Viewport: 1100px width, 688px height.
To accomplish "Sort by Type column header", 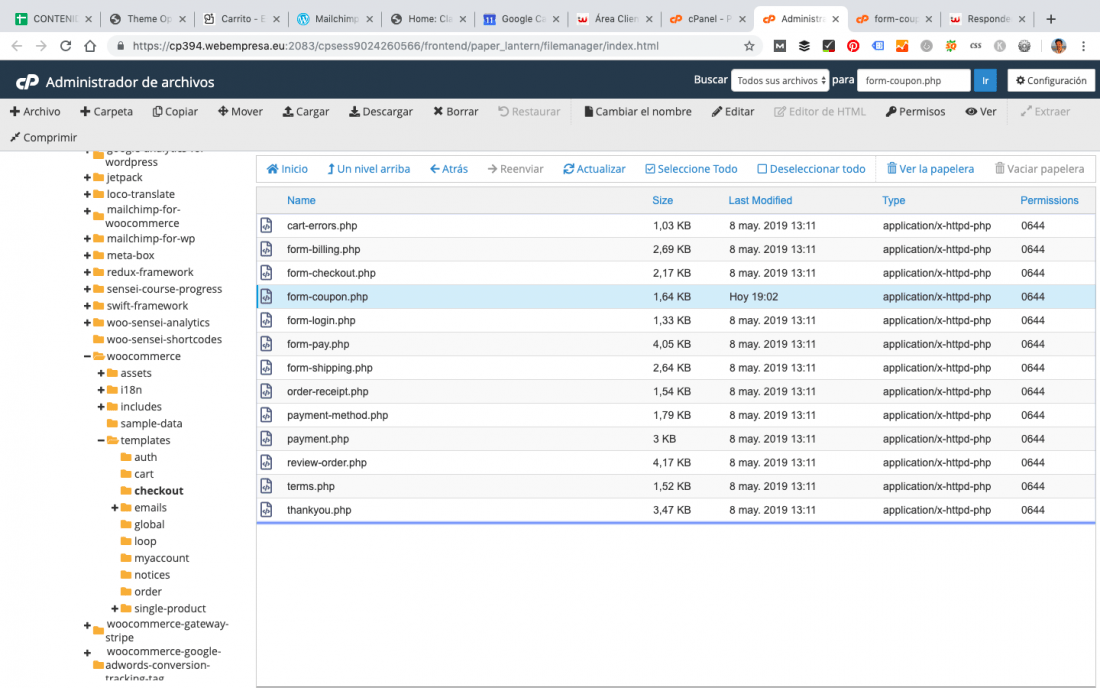I will pos(893,201).
